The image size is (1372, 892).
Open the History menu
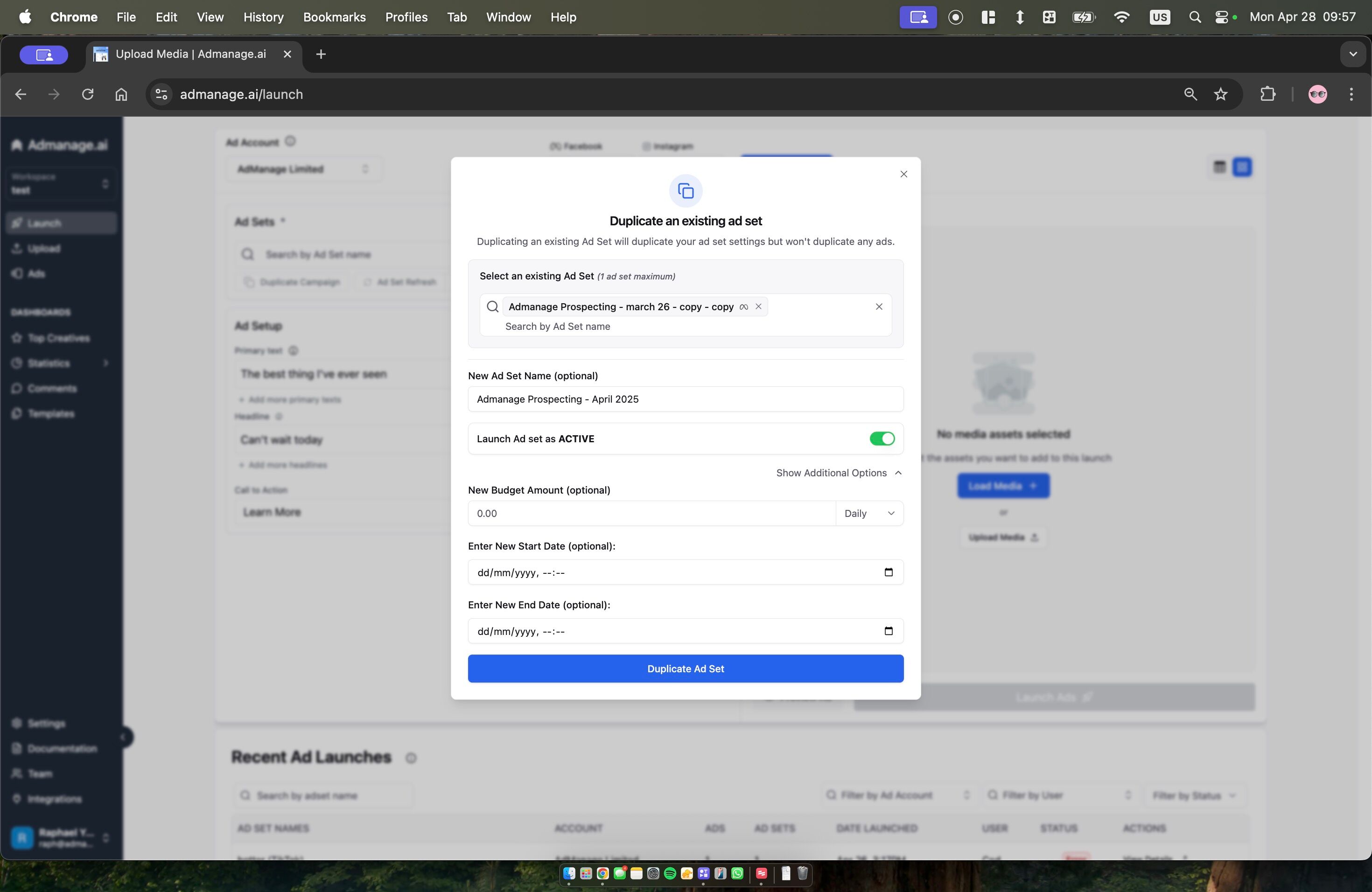[x=264, y=17]
